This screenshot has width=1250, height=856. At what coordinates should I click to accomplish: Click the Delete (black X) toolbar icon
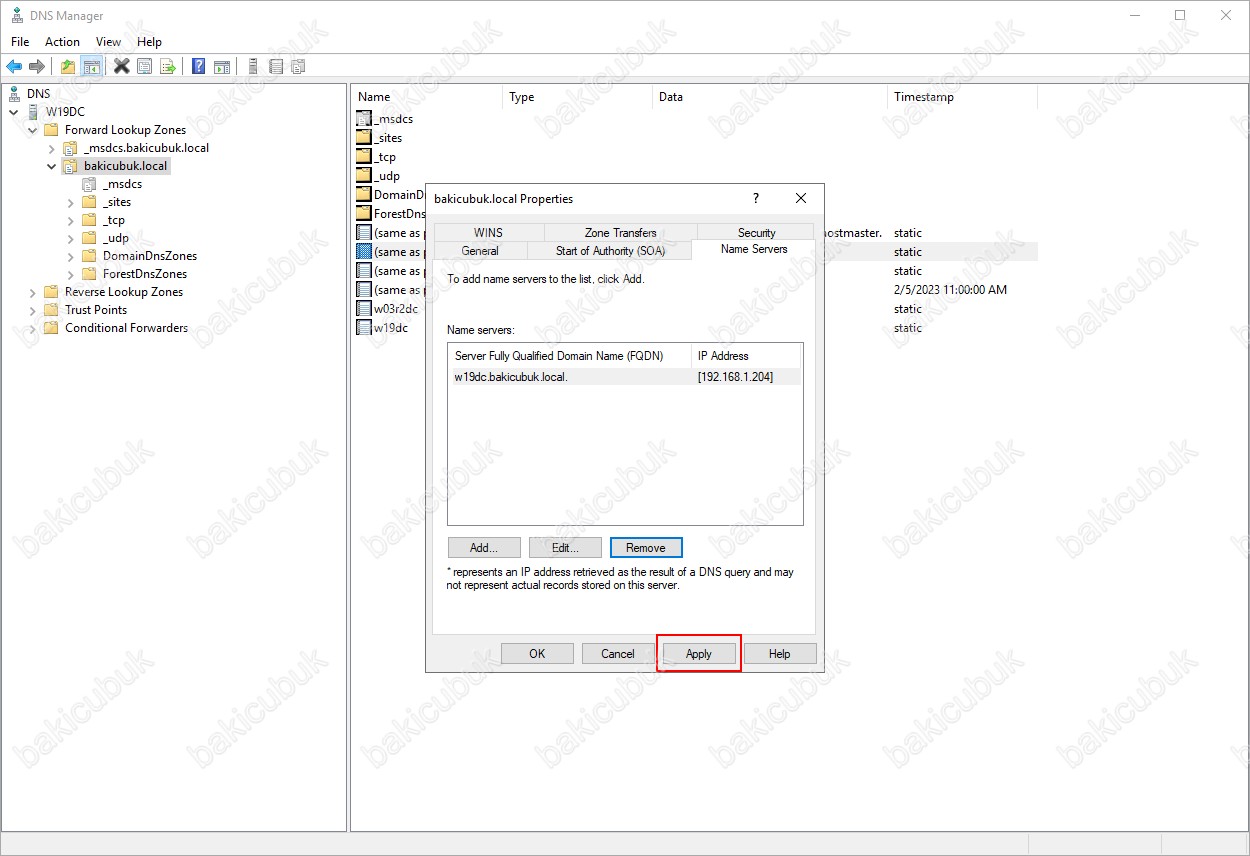tap(122, 67)
